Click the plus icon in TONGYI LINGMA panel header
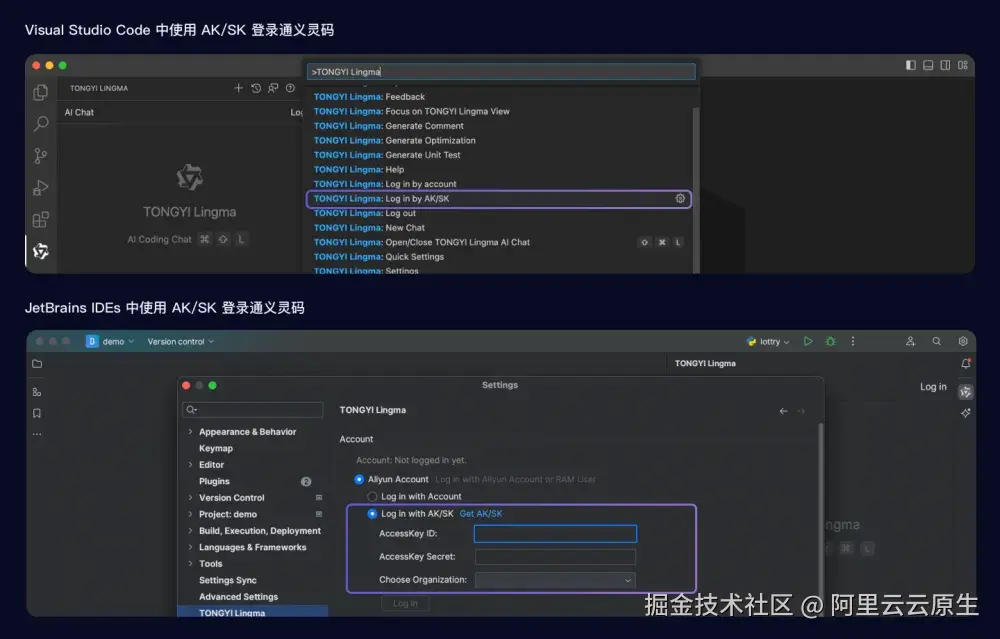1000x639 pixels. pyautogui.click(x=239, y=88)
